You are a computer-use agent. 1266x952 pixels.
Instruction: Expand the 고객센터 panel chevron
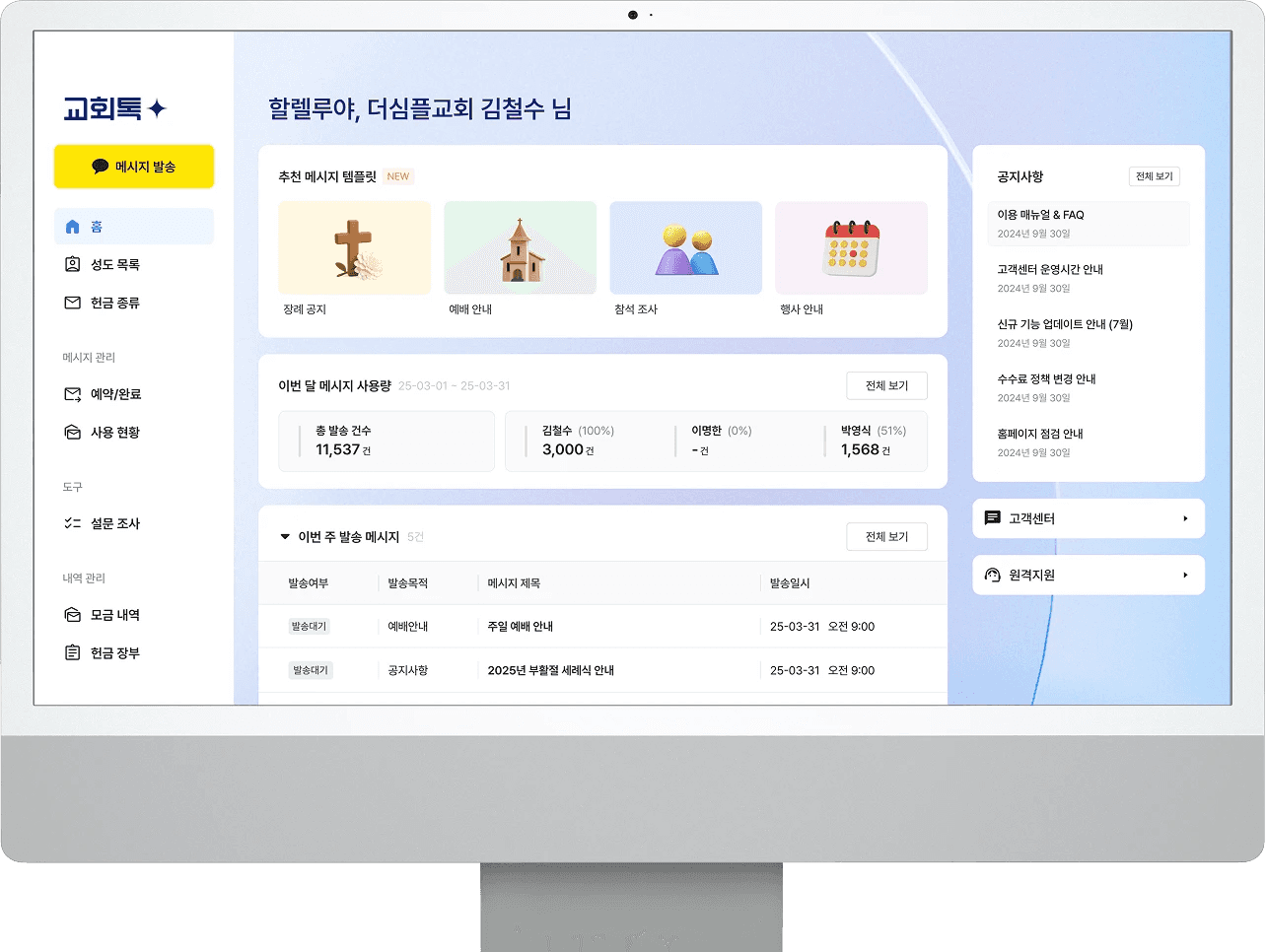(1186, 517)
